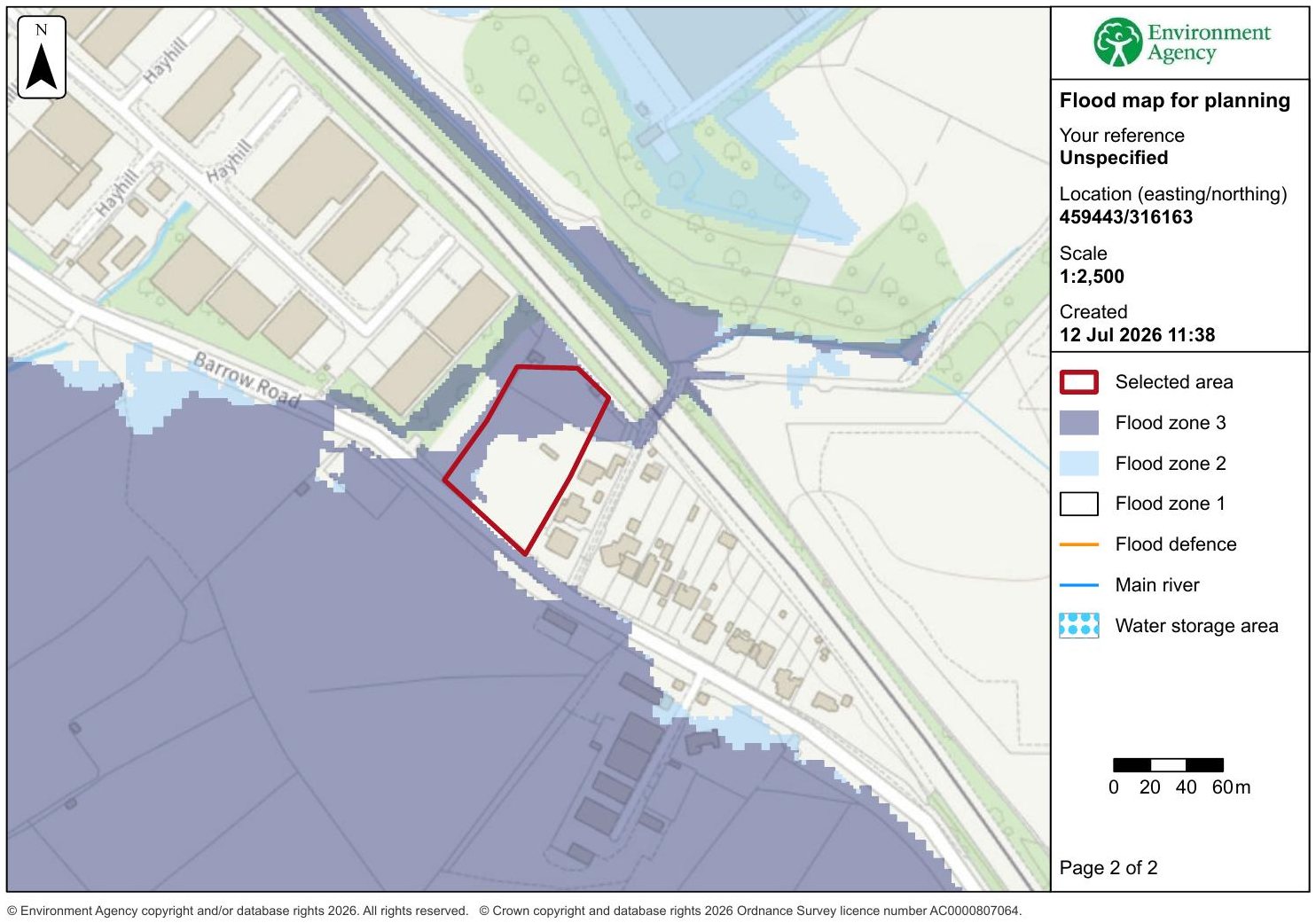This screenshot has height=923, width=1316.
Task: Click the 'Flood zone 1' legend text
Action: (x=1170, y=504)
